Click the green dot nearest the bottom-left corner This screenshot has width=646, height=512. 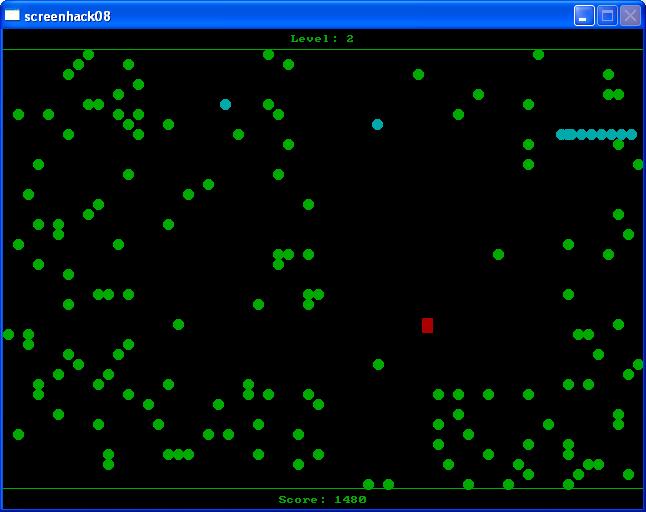(x=18, y=434)
